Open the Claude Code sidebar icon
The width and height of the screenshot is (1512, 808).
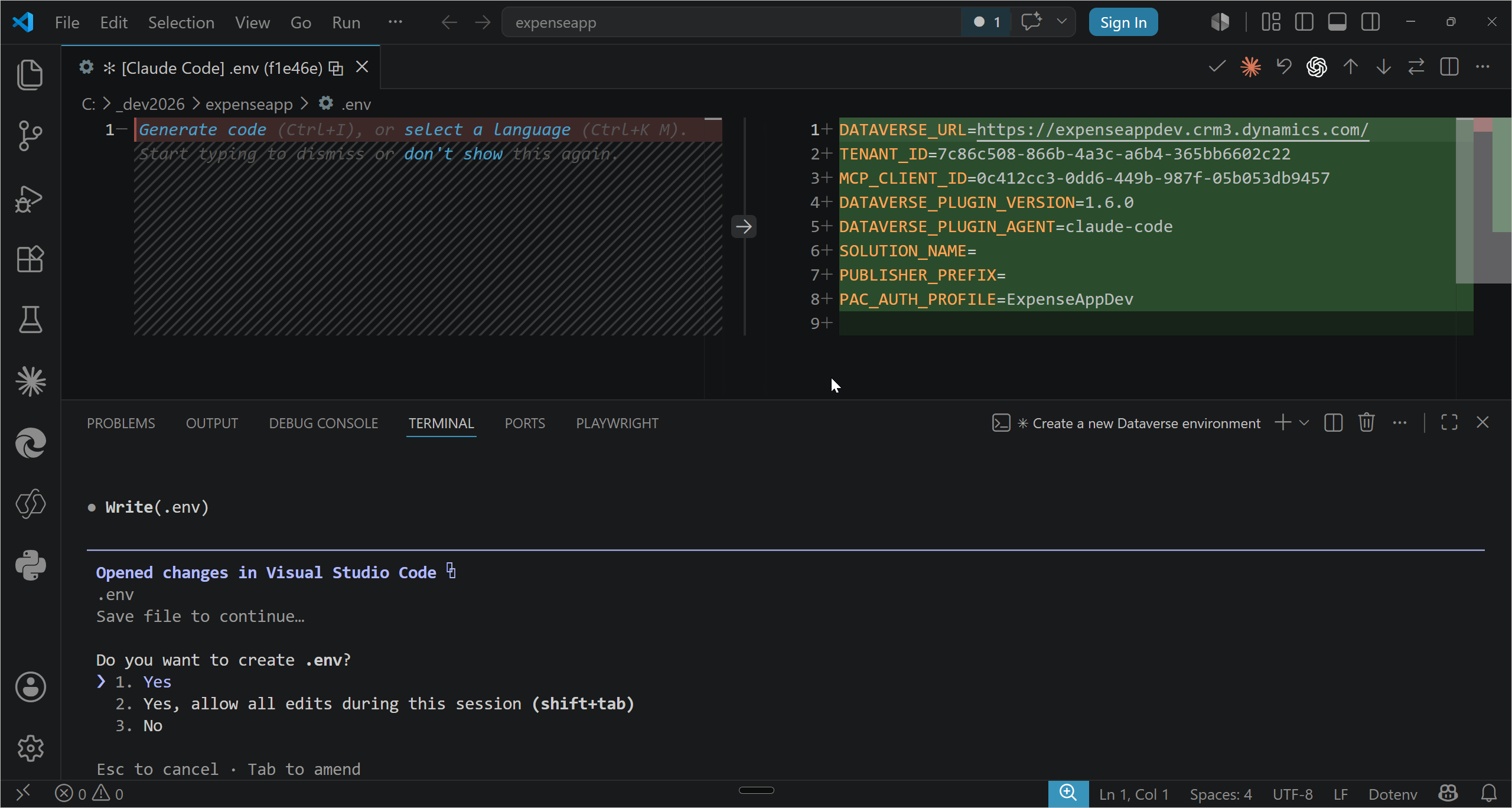tap(30, 381)
